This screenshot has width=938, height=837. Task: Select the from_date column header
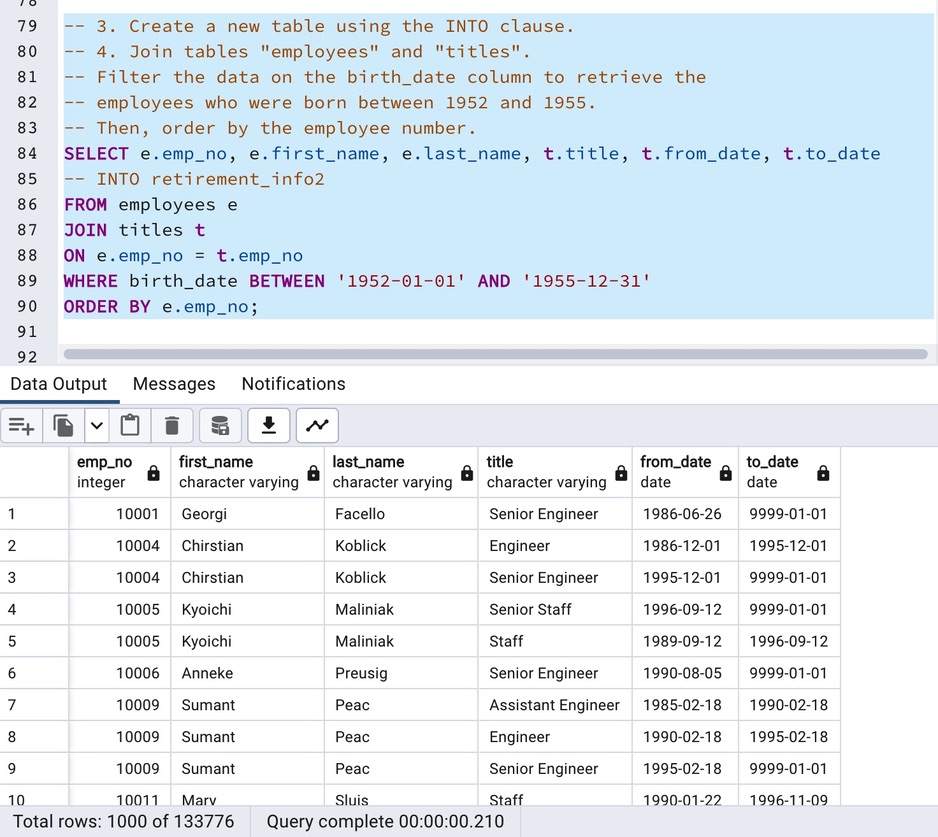686,472
